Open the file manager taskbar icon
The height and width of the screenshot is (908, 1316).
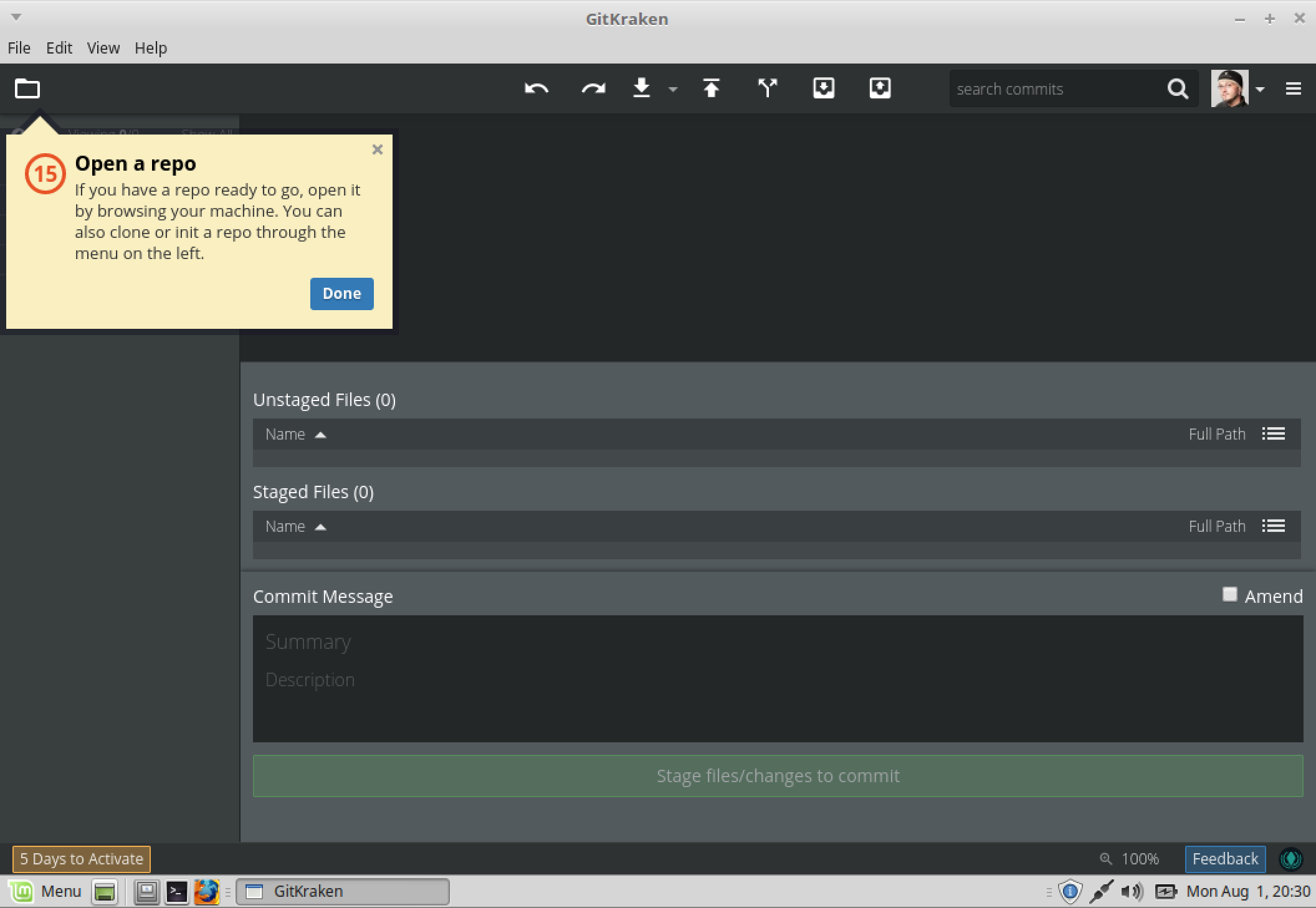[x=147, y=892]
